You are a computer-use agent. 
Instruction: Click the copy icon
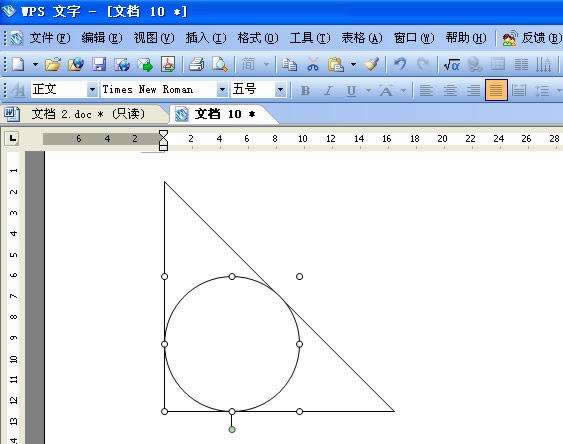point(289,65)
